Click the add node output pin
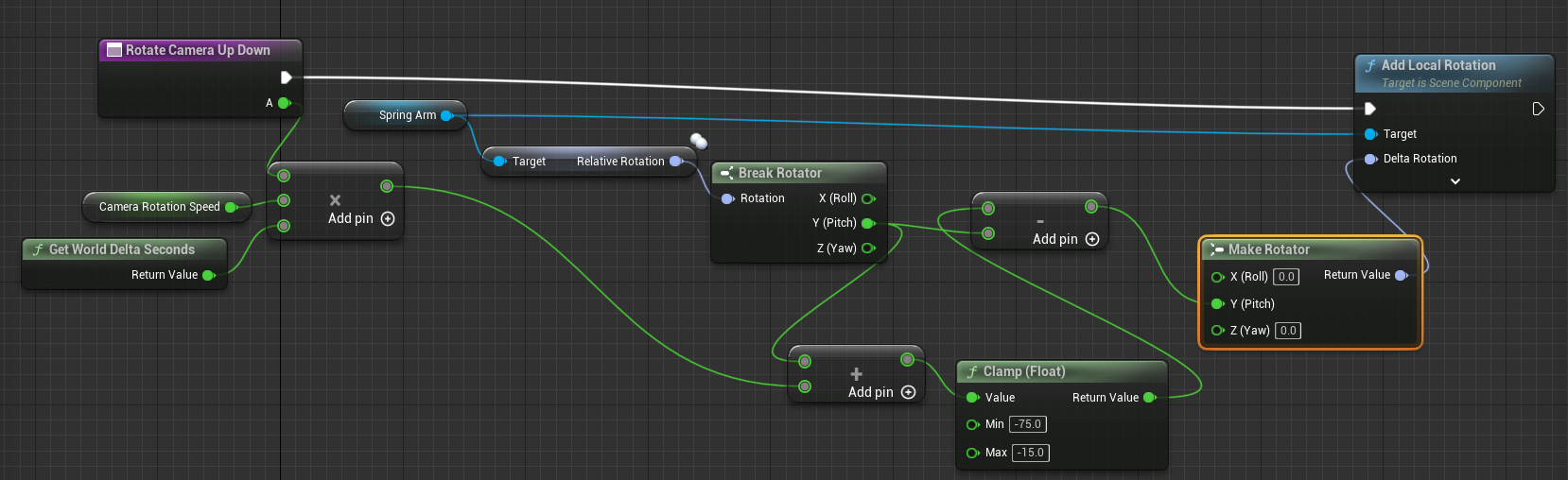Image resolution: width=1568 pixels, height=480 pixels. (x=907, y=359)
